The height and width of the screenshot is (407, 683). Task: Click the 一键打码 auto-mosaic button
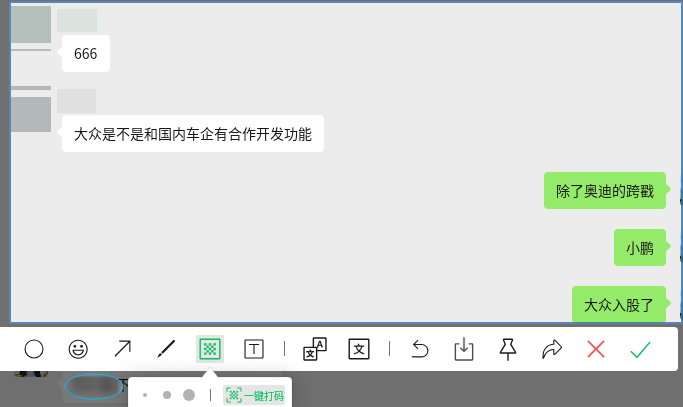pyautogui.click(x=254, y=396)
